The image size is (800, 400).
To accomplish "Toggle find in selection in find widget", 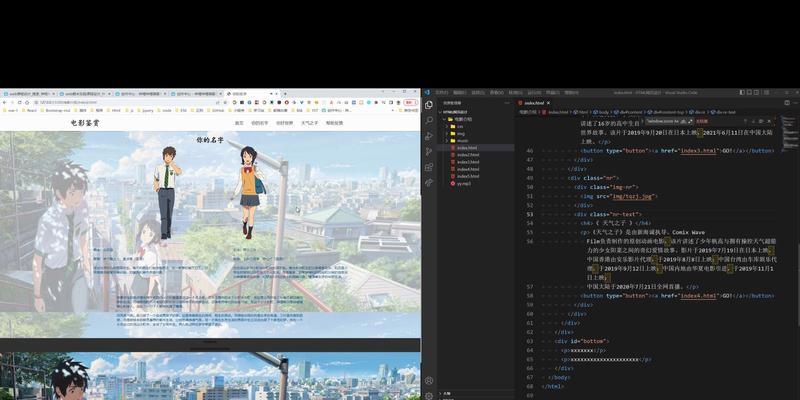I will pos(761,121).
